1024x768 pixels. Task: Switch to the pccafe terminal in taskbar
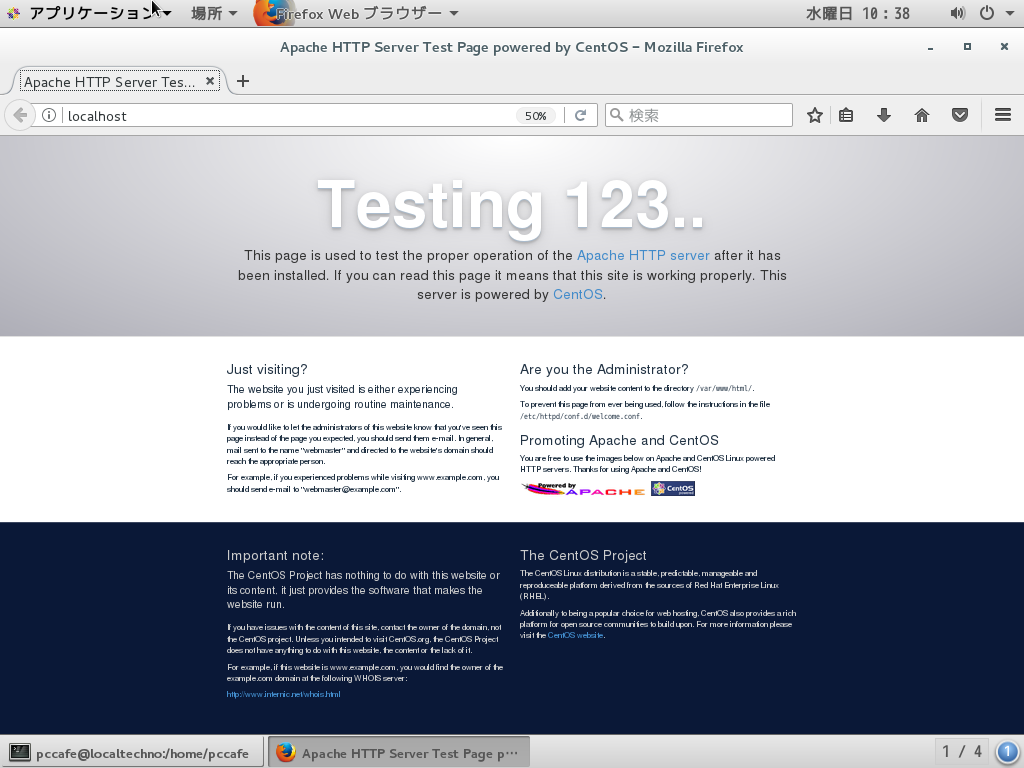coord(133,753)
